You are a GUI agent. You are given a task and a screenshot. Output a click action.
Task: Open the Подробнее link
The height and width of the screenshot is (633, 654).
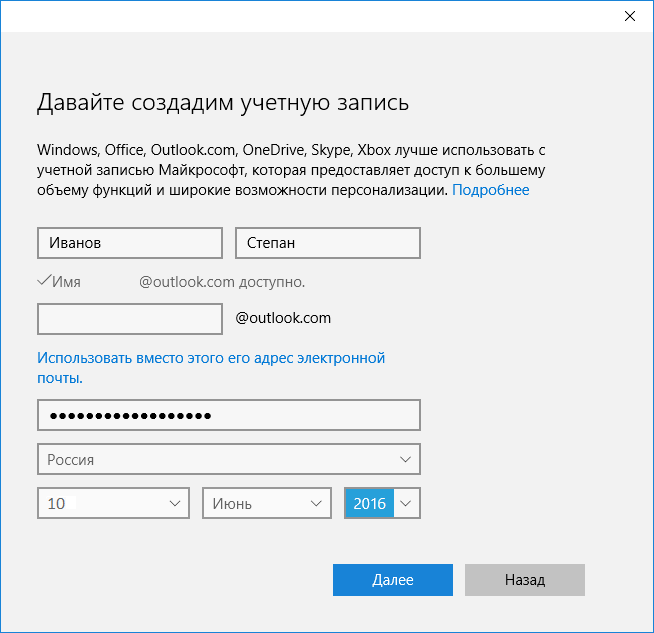tap(490, 189)
